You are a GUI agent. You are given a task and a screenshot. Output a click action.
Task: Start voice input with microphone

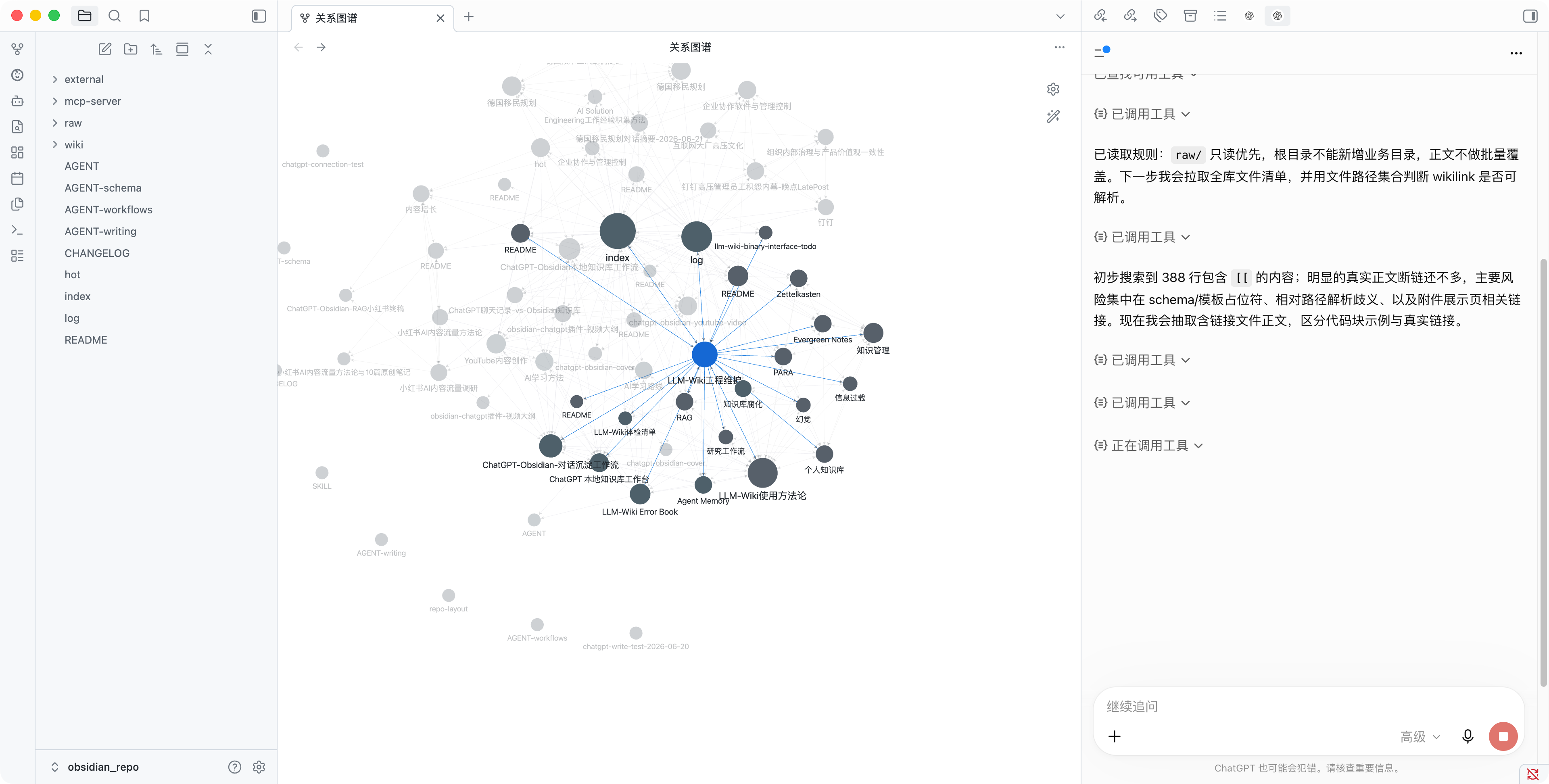coord(1467,736)
